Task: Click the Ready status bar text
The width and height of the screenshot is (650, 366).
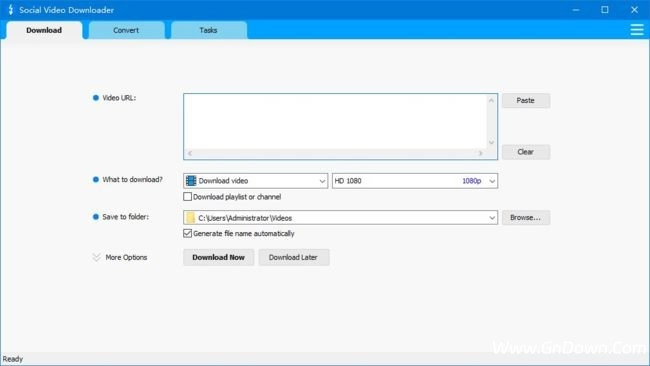Action: pos(13,359)
